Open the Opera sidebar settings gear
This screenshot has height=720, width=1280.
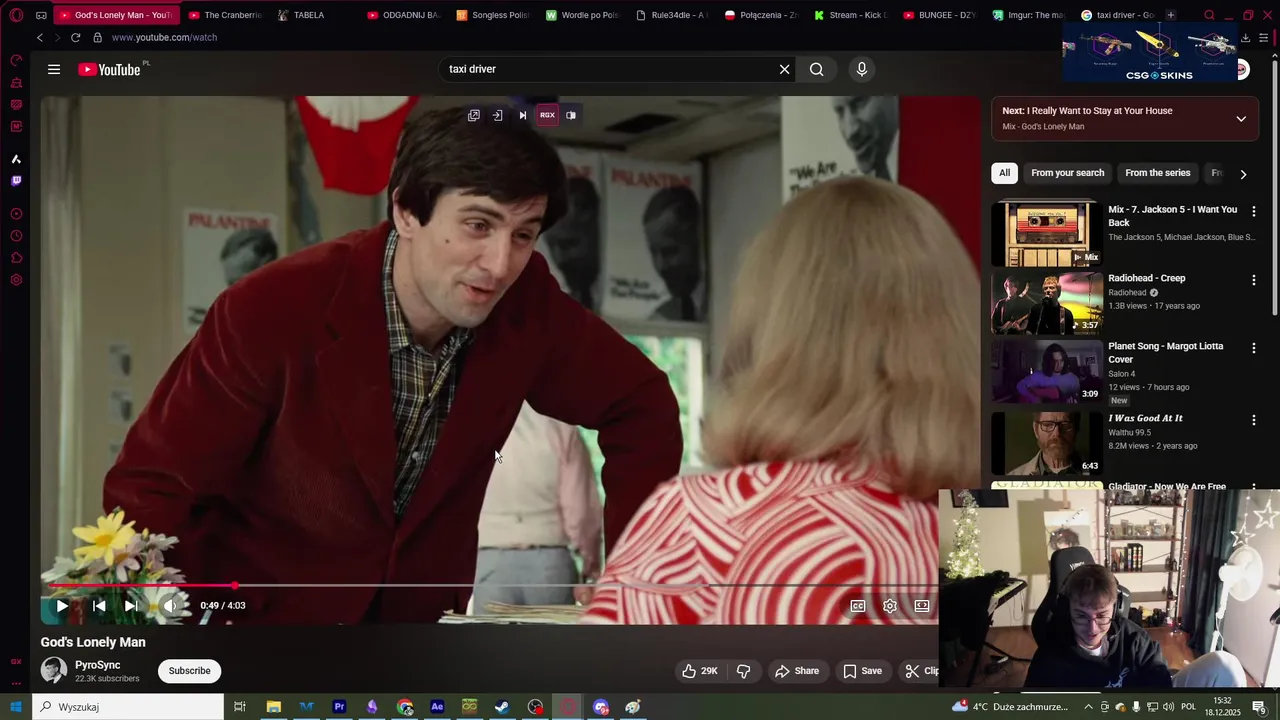16,280
